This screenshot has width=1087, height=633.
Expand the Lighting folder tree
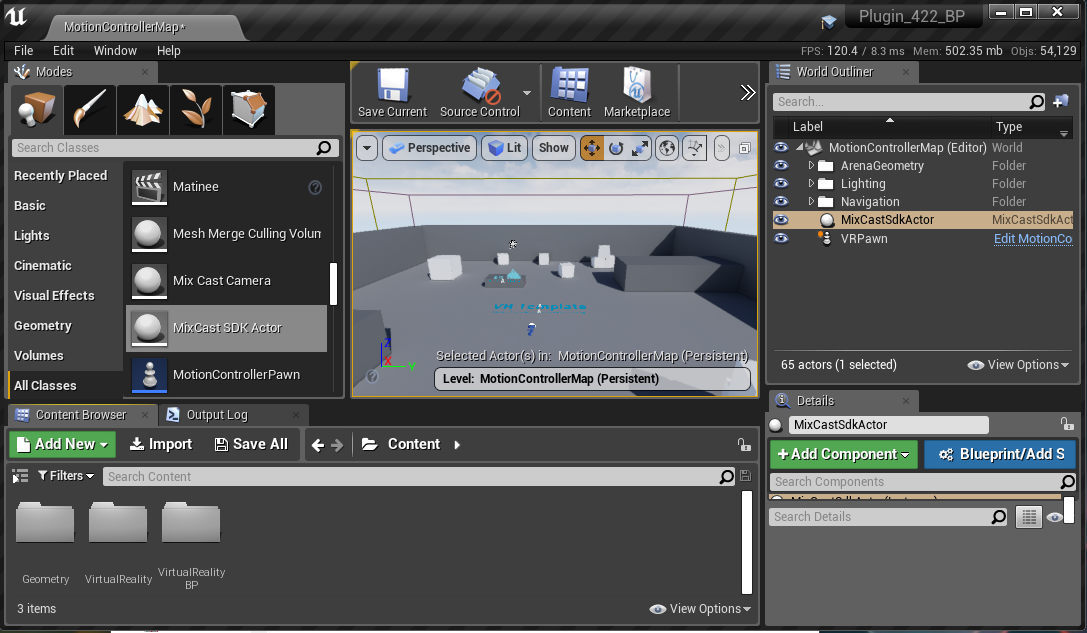click(811, 184)
